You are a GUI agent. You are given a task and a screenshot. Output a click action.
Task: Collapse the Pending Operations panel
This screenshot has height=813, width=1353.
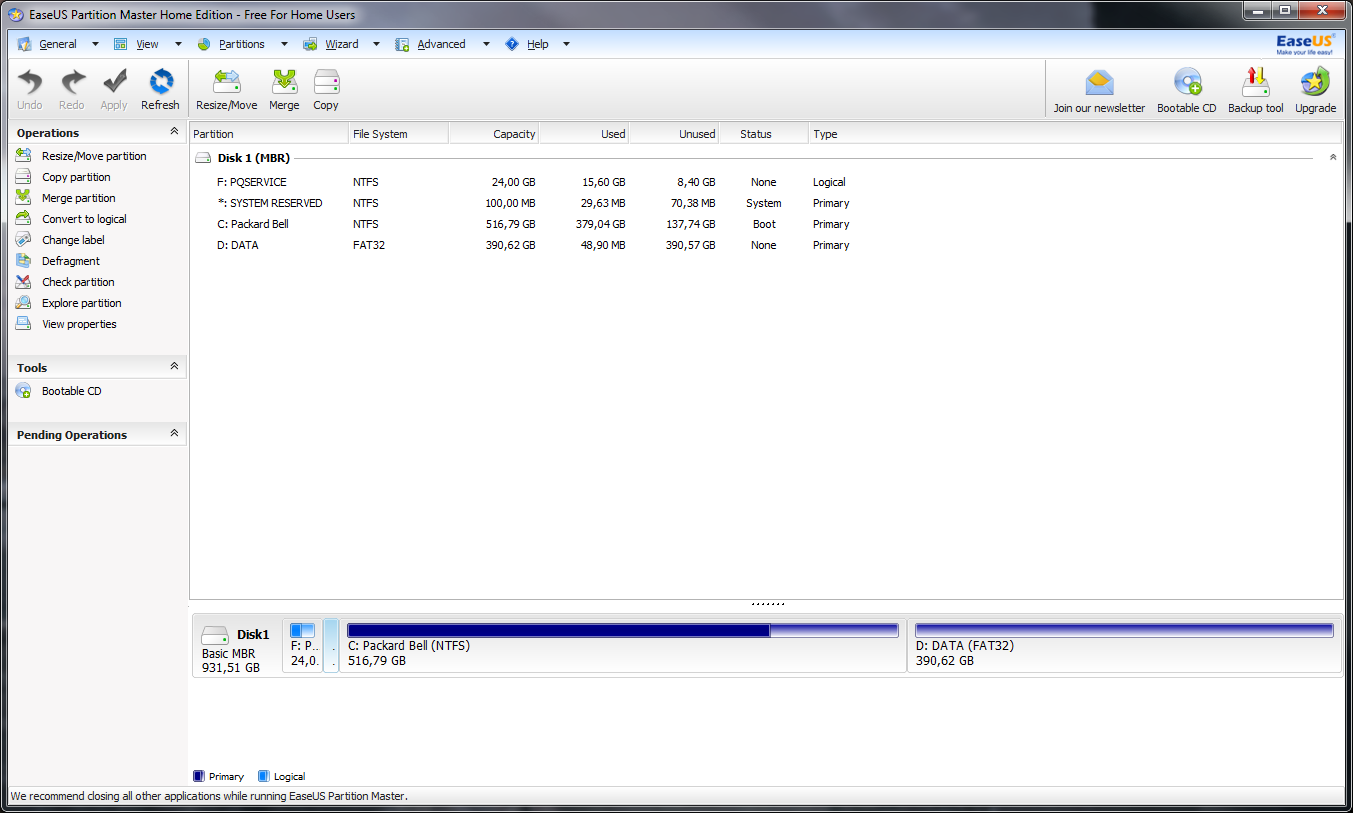pos(174,433)
